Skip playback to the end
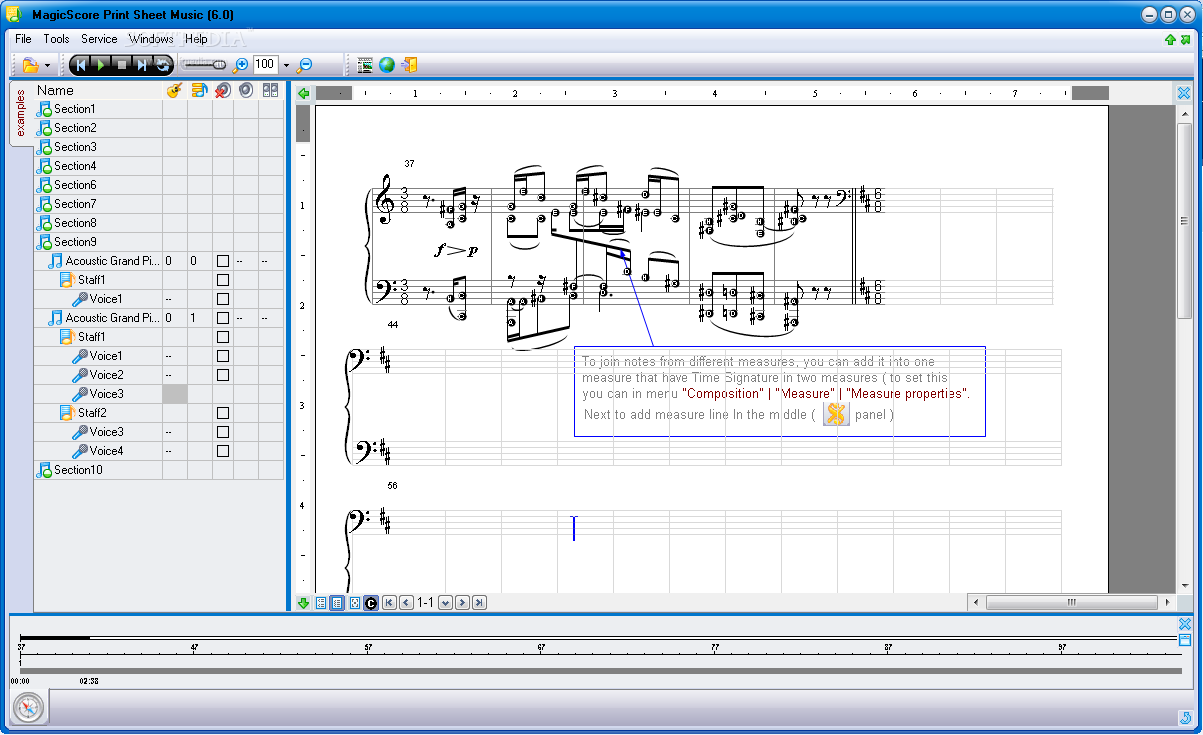Image resolution: width=1203 pixels, height=735 pixels. [142, 65]
